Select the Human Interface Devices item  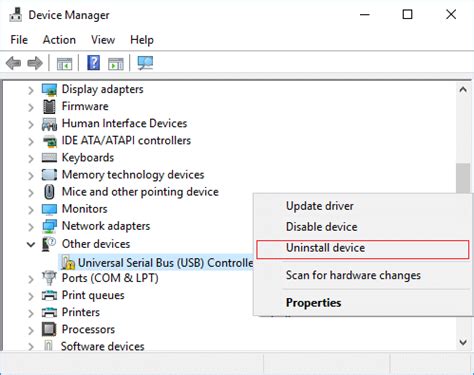(x=124, y=123)
